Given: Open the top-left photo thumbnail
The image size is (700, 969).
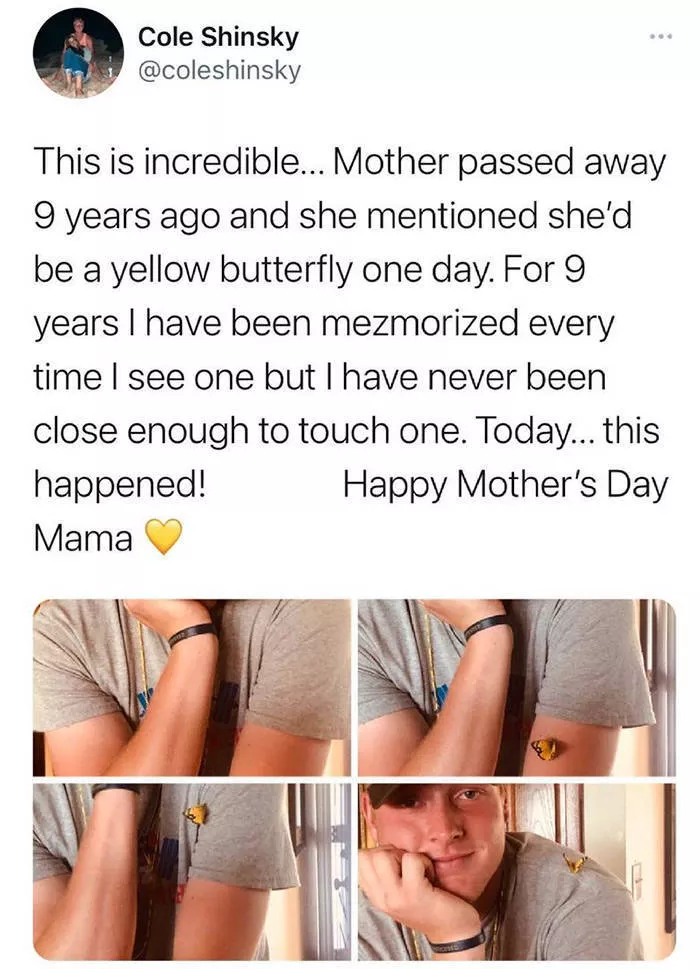Looking at the screenshot, I should point(191,687).
